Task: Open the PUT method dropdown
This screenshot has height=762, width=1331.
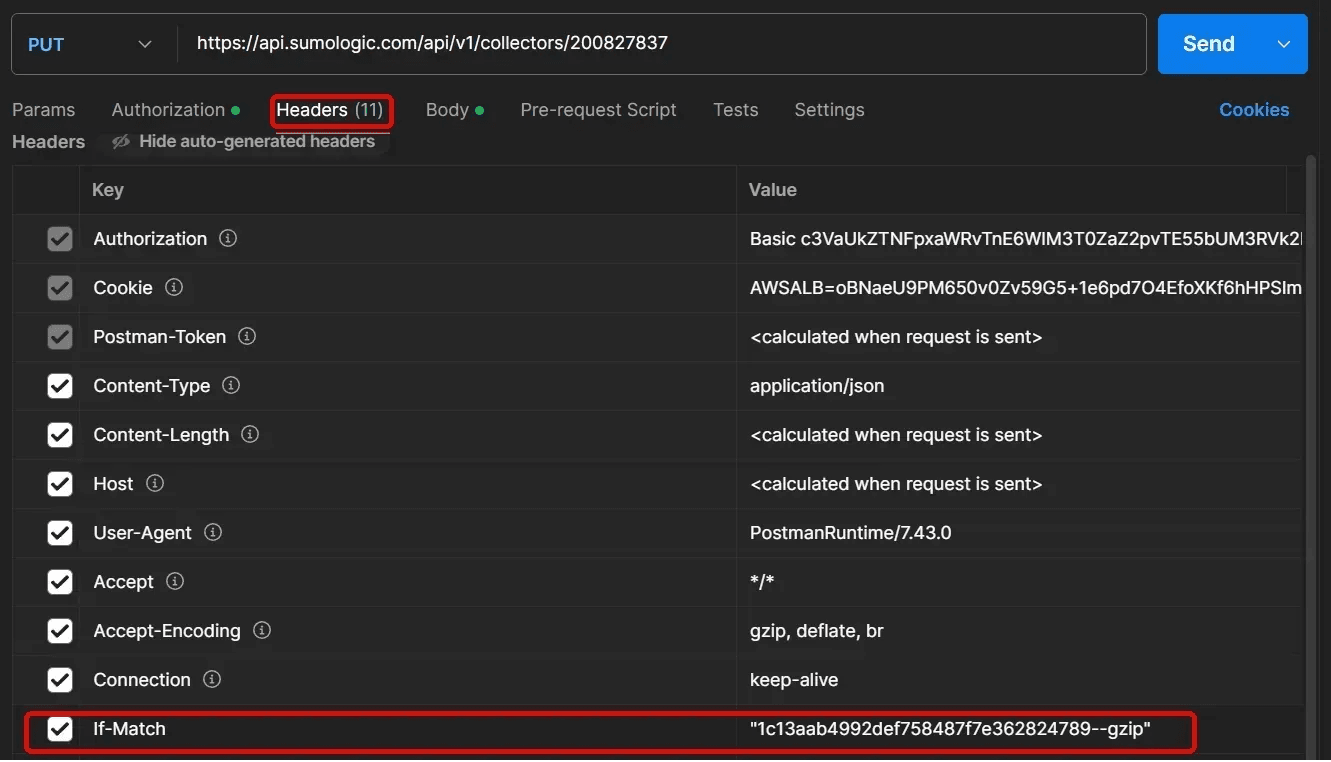Action: pyautogui.click(x=90, y=44)
